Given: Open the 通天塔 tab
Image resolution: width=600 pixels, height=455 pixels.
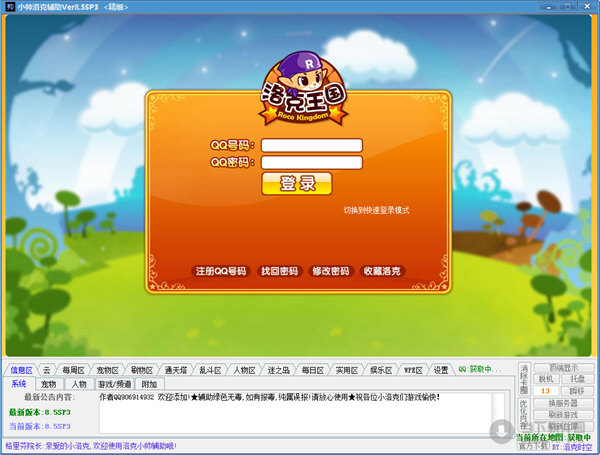Looking at the screenshot, I should (176, 370).
